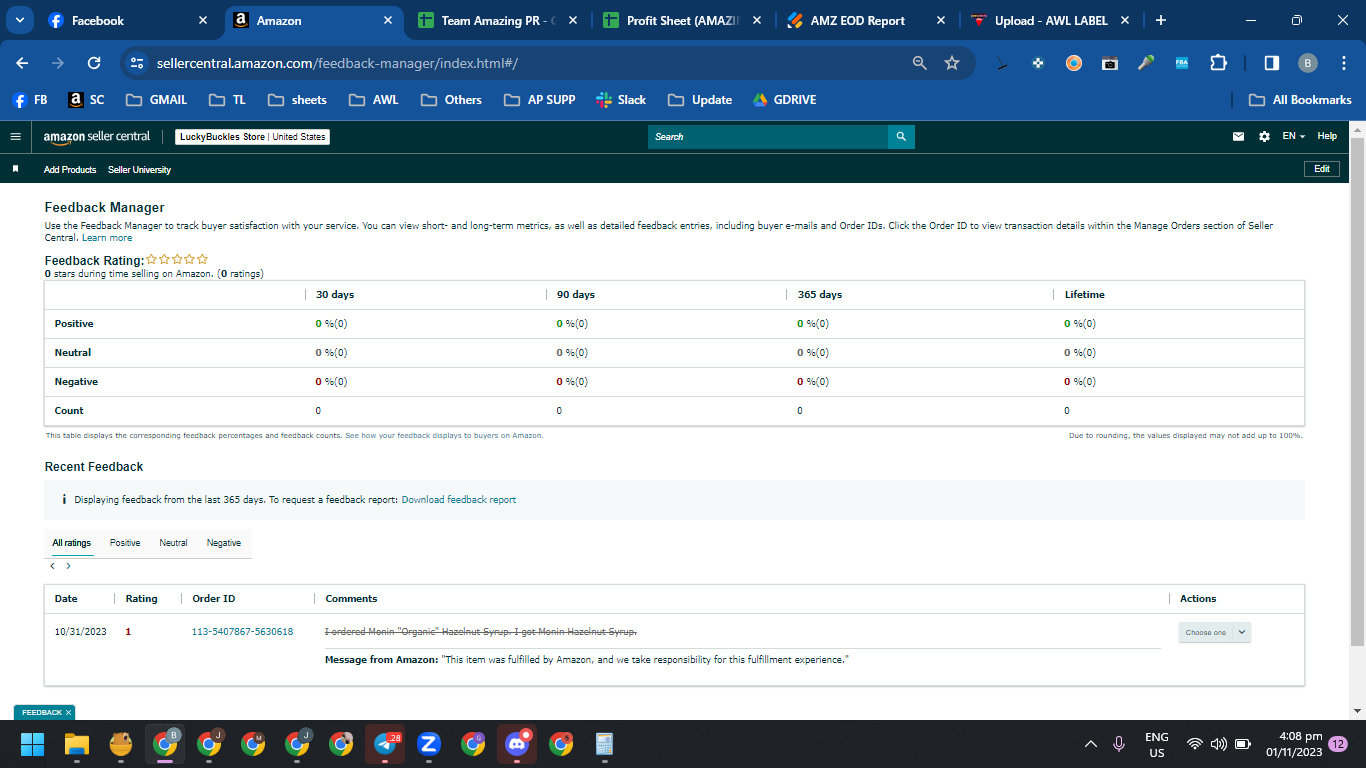Open the Seller University link
1366x768 pixels.
[x=139, y=170]
